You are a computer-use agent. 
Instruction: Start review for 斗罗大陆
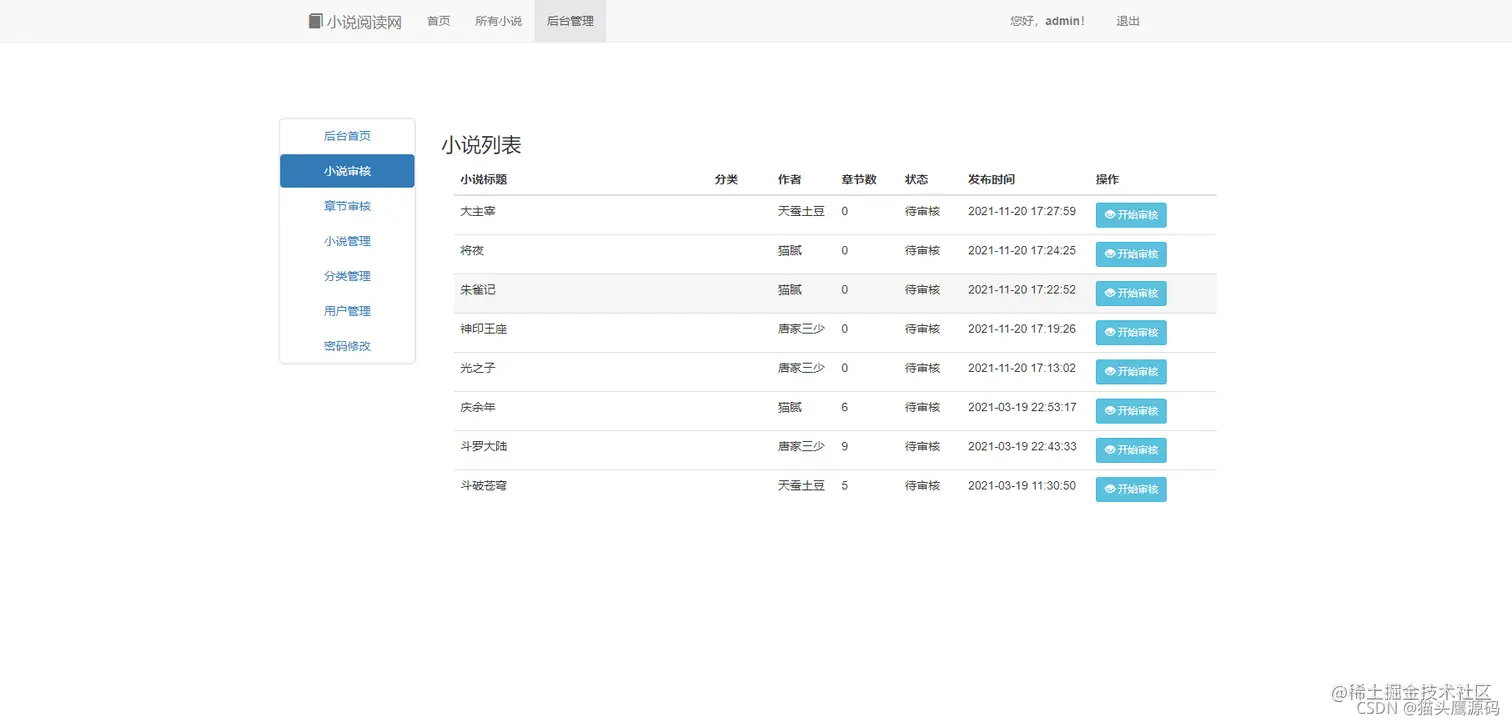point(1131,450)
